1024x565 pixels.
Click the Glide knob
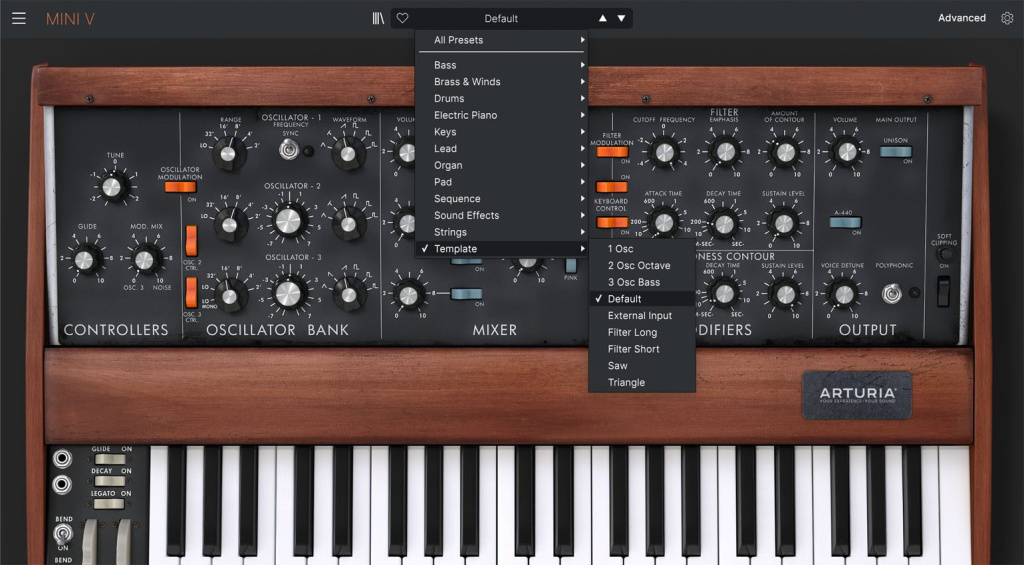pos(84,260)
